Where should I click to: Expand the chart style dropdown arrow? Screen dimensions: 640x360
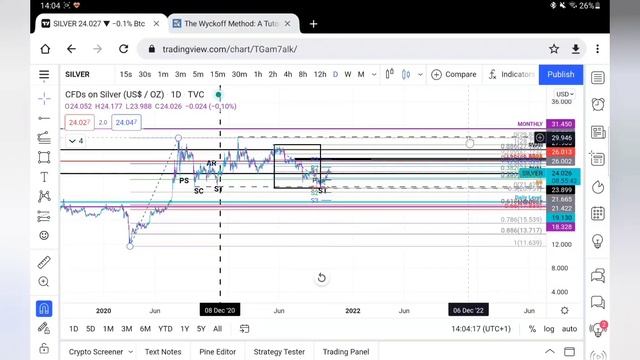pos(420,75)
